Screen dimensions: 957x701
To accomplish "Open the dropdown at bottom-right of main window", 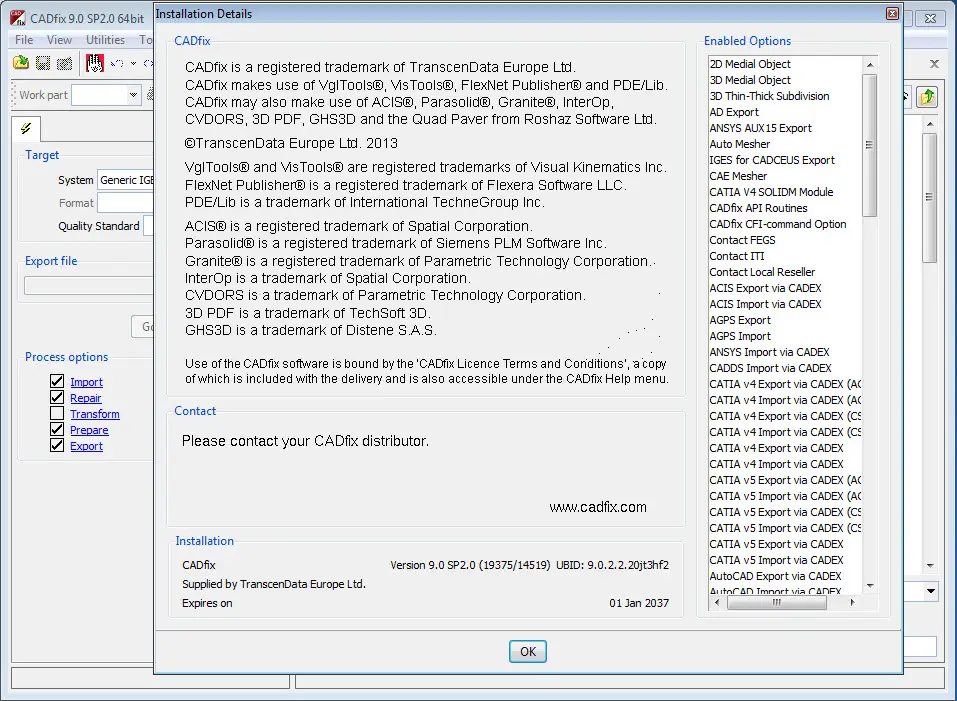I will pyautogui.click(x=930, y=591).
